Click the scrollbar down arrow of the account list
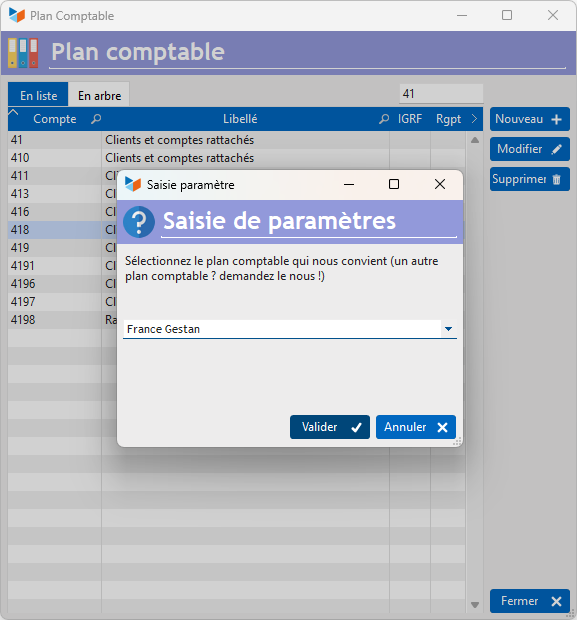Viewport: 577px width, 620px height. click(475, 605)
